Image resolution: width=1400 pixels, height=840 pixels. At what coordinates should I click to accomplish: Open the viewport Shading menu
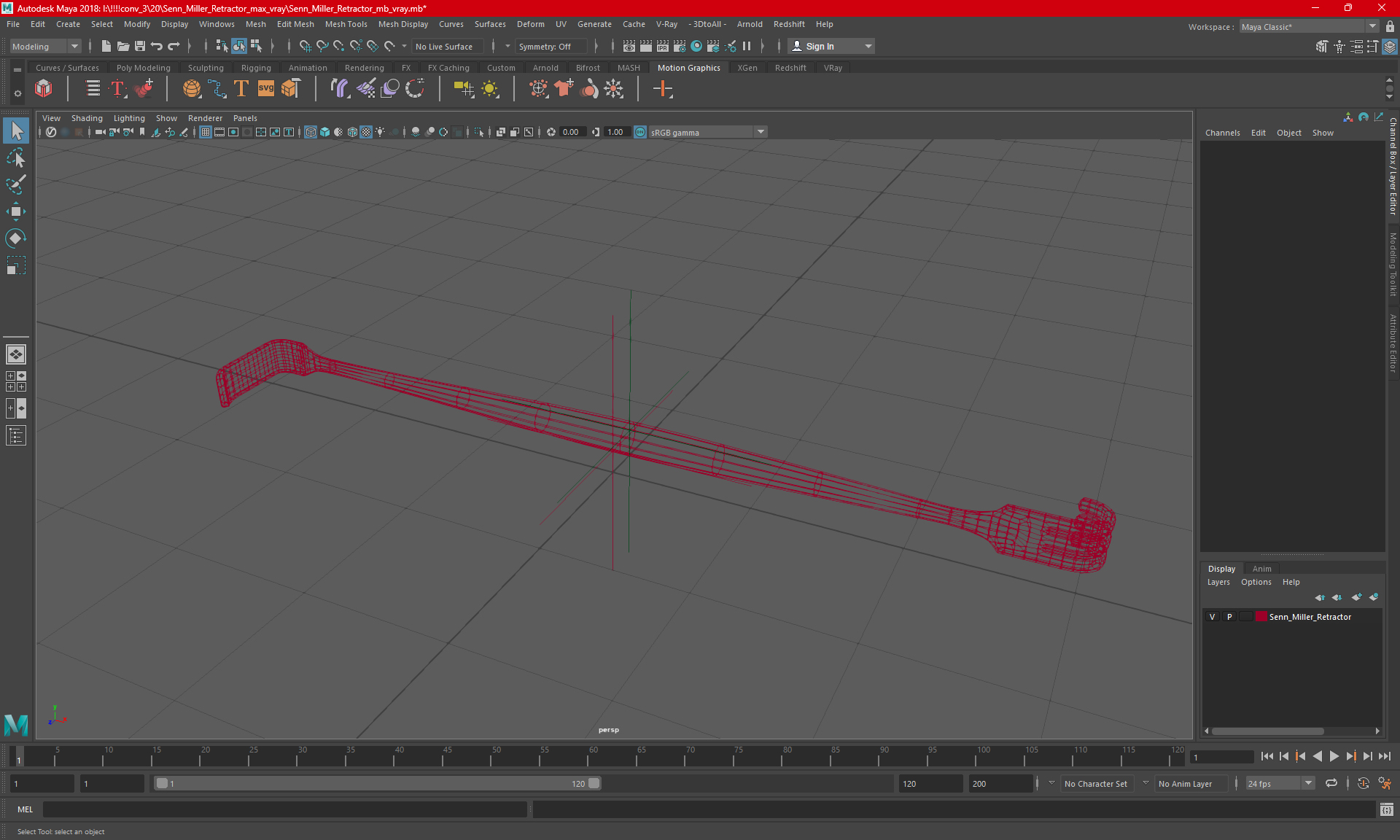click(x=87, y=118)
